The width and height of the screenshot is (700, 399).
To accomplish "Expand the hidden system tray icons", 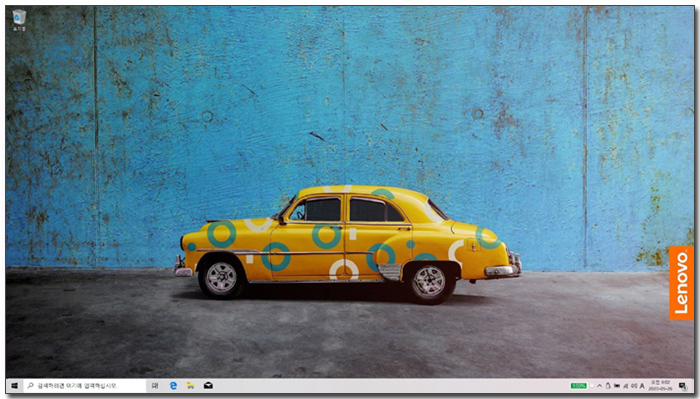I will pyautogui.click(x=600, y=386).
